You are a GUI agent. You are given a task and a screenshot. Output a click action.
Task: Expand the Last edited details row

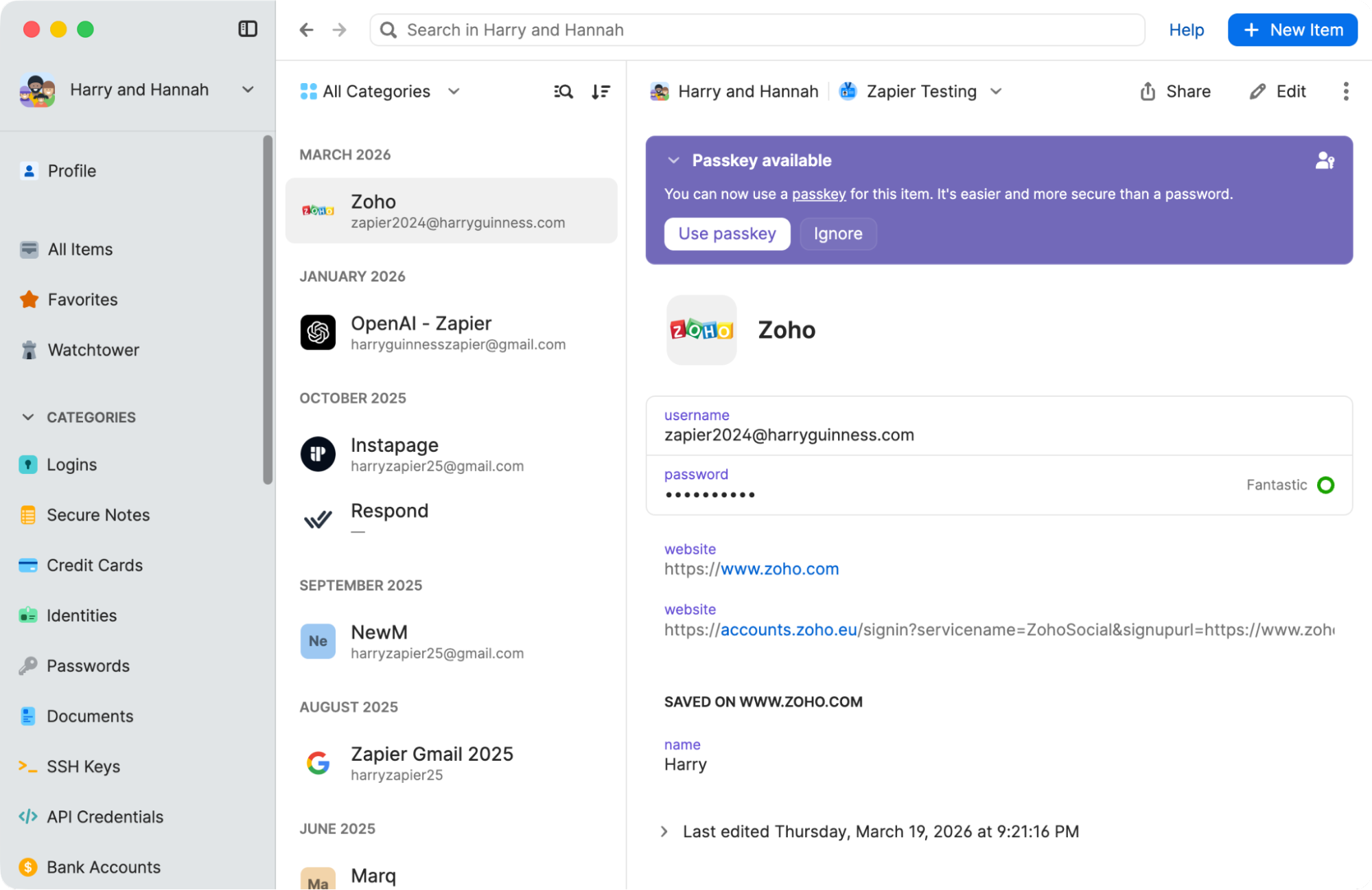663,831
